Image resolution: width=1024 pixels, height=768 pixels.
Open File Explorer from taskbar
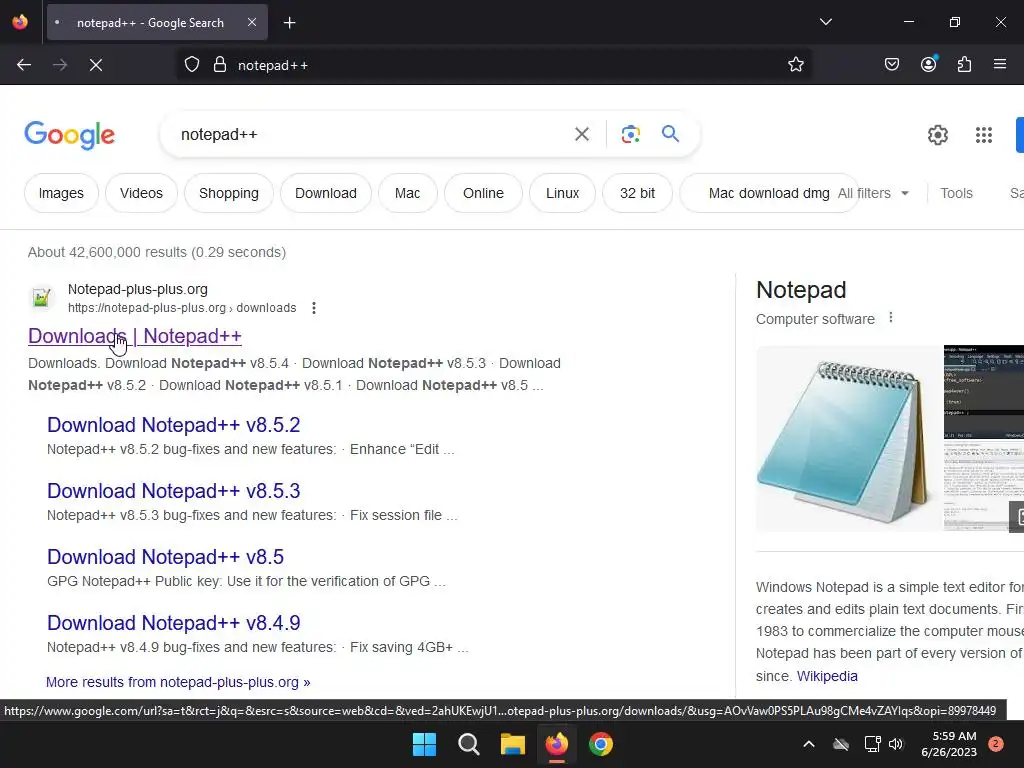tap(513, 744)
